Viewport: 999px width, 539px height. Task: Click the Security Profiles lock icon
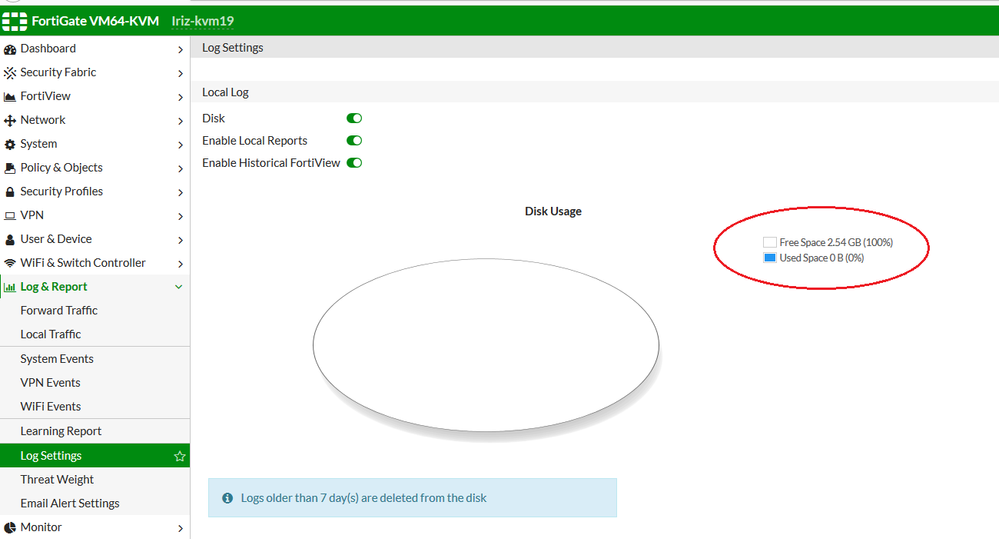tap(10, 192)
